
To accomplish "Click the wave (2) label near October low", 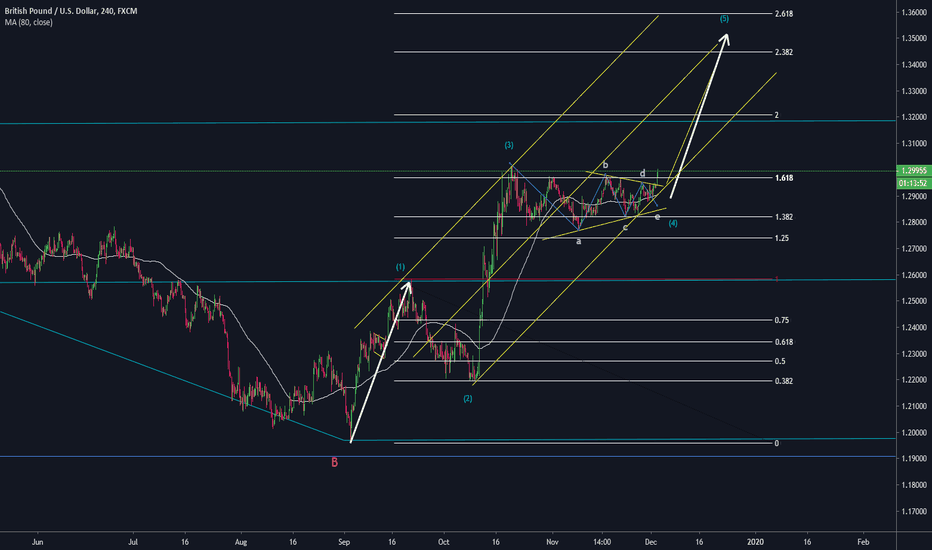I will pyautogui.click(x=467, y=398).
